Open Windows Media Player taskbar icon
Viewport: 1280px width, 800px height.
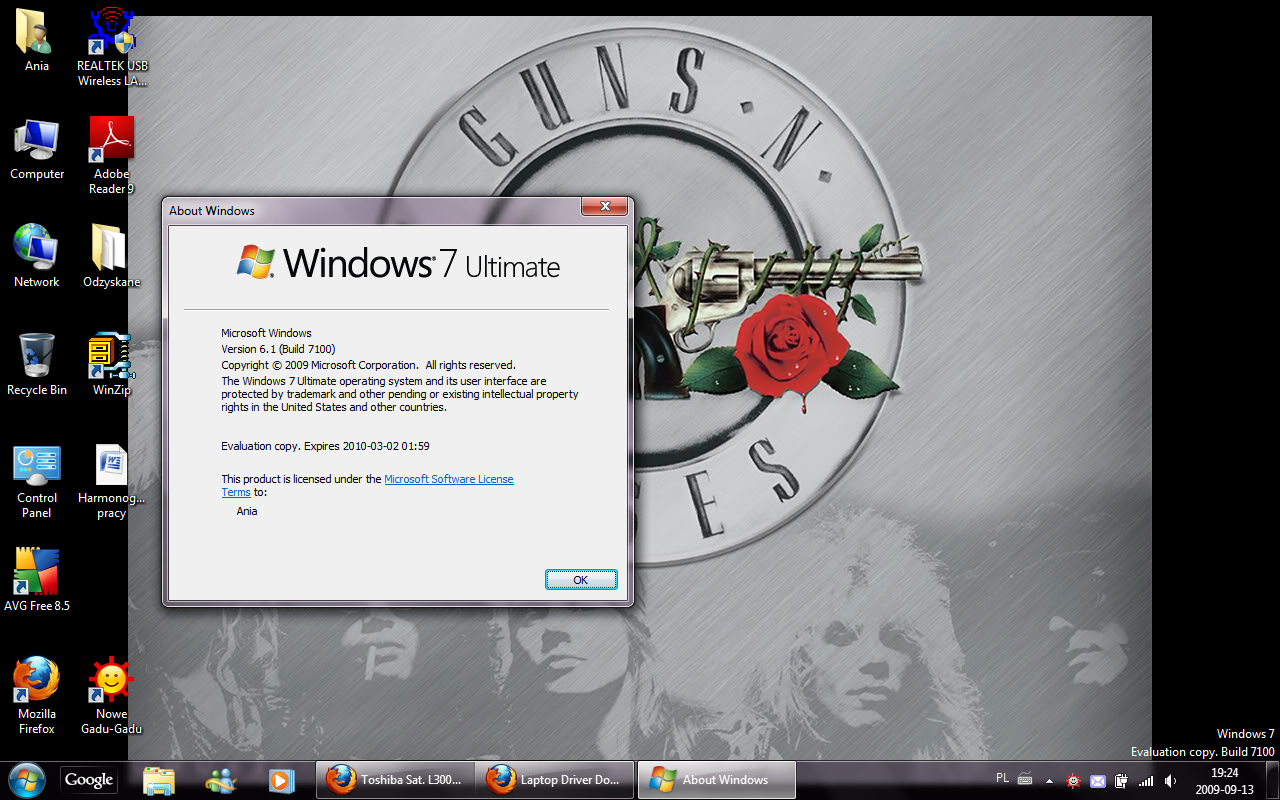point(281,780)
